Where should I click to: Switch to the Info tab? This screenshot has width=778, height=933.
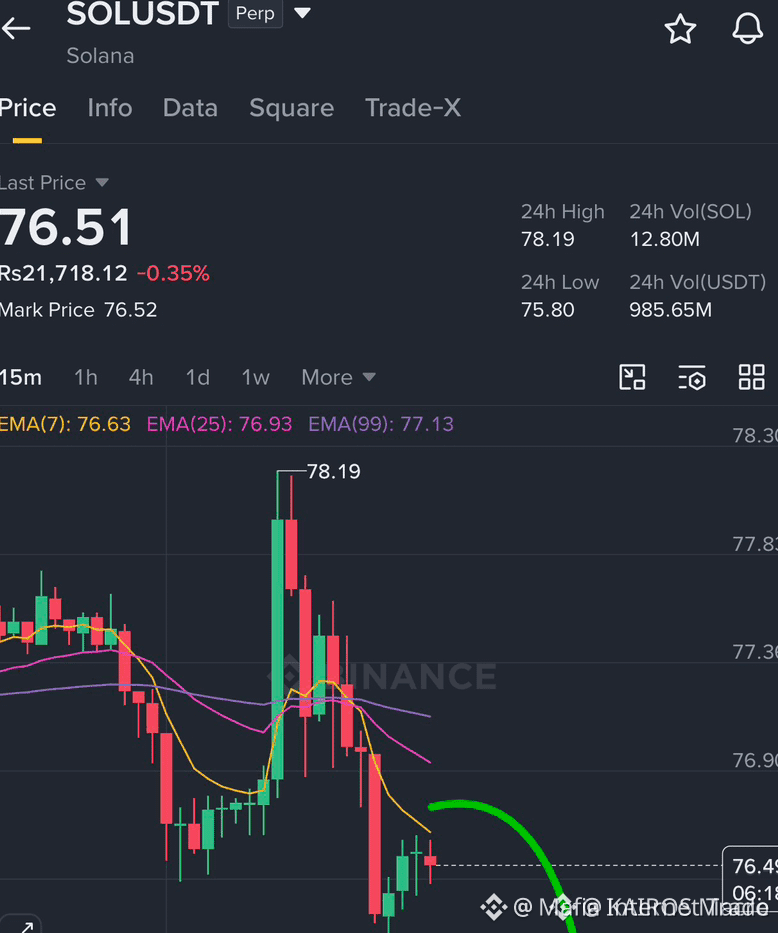109,108
